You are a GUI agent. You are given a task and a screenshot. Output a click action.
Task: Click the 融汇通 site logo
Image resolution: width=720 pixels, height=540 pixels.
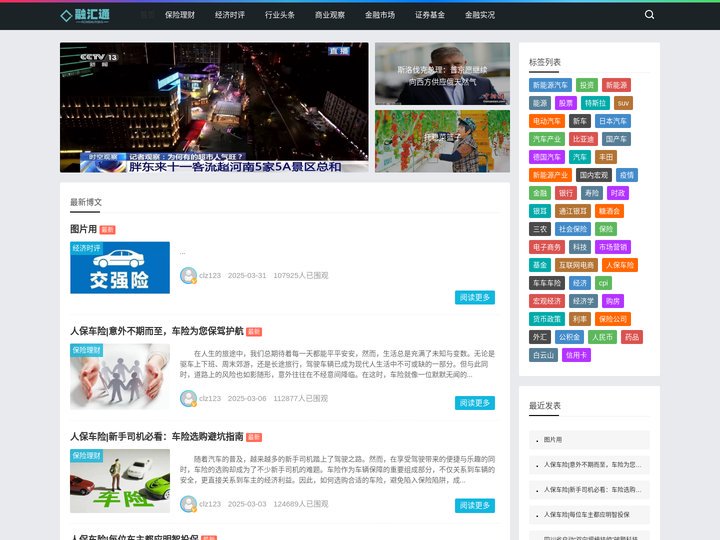coord(85,15)
